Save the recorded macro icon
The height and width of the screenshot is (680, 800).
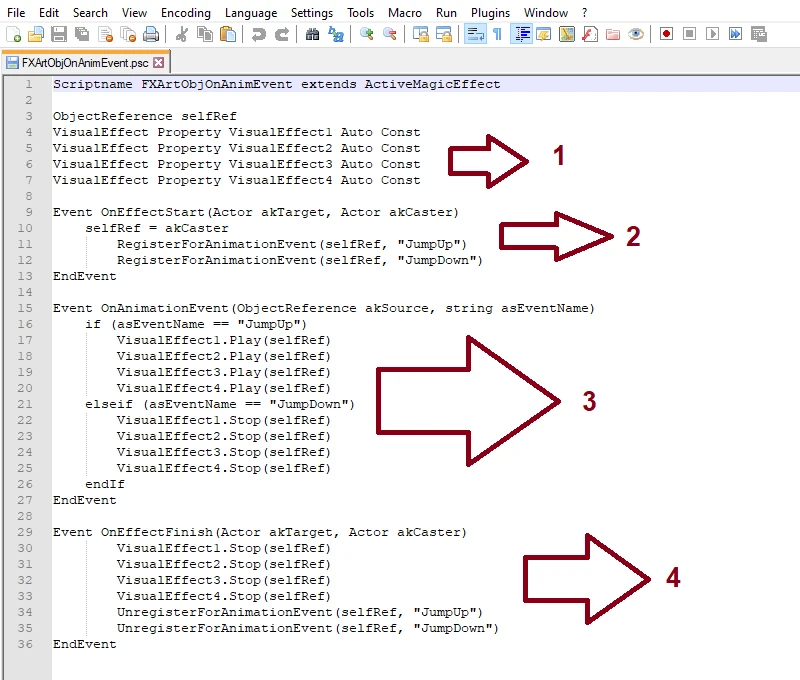click(759, 34)
